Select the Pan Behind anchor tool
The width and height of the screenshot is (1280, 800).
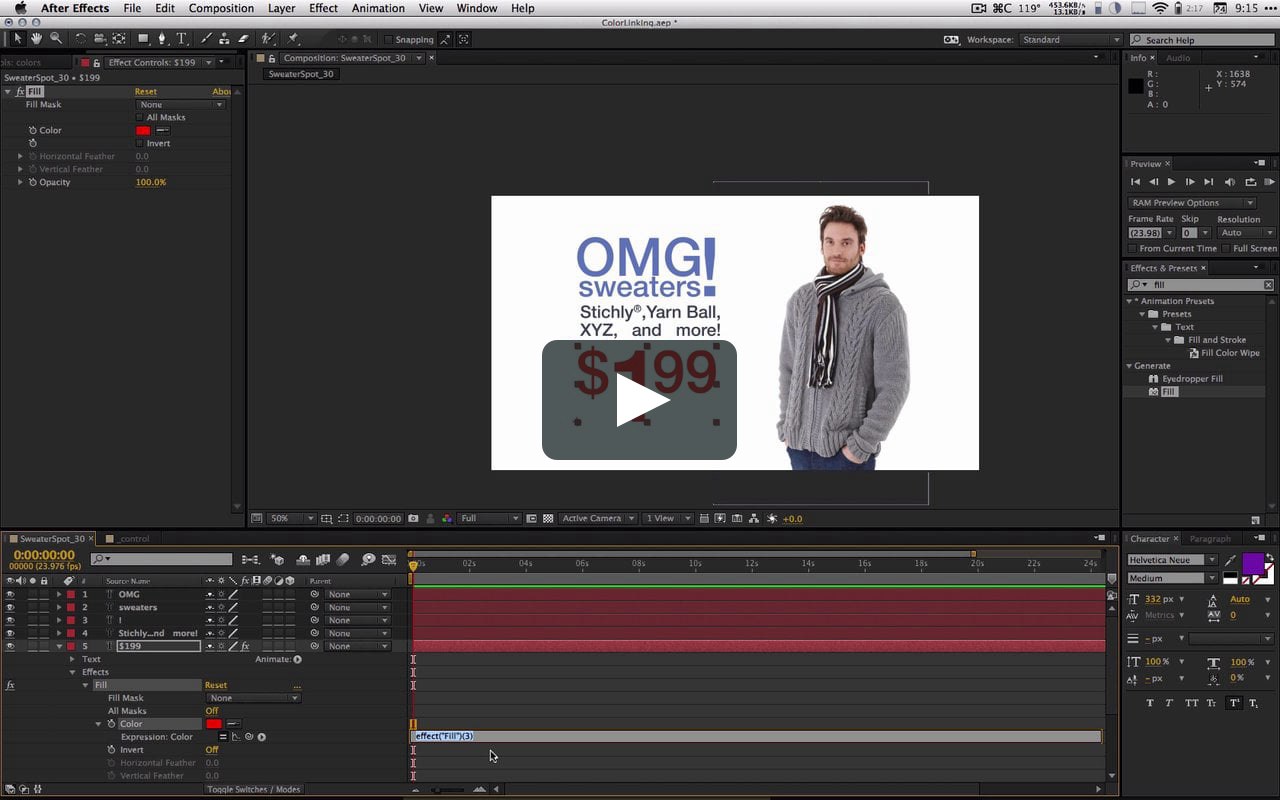[119, 39]
